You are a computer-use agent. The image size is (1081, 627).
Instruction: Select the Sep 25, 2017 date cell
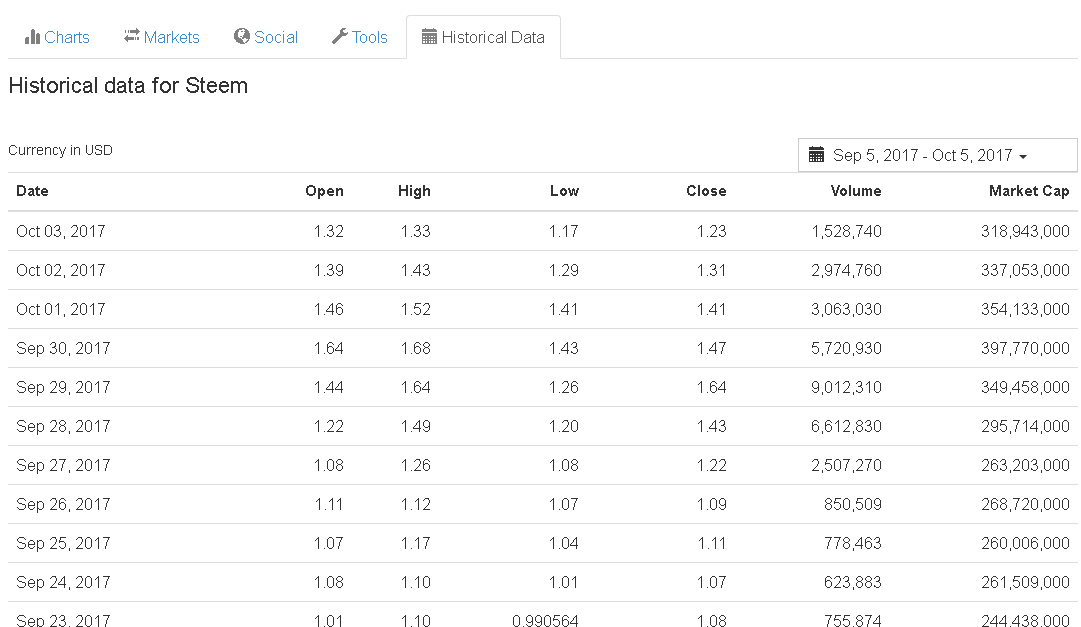point(63,543)
